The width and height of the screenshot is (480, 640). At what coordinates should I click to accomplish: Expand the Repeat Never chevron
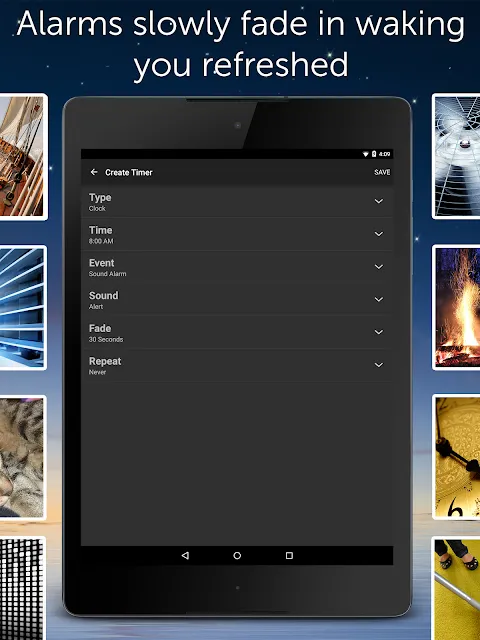tap(379, 365)
